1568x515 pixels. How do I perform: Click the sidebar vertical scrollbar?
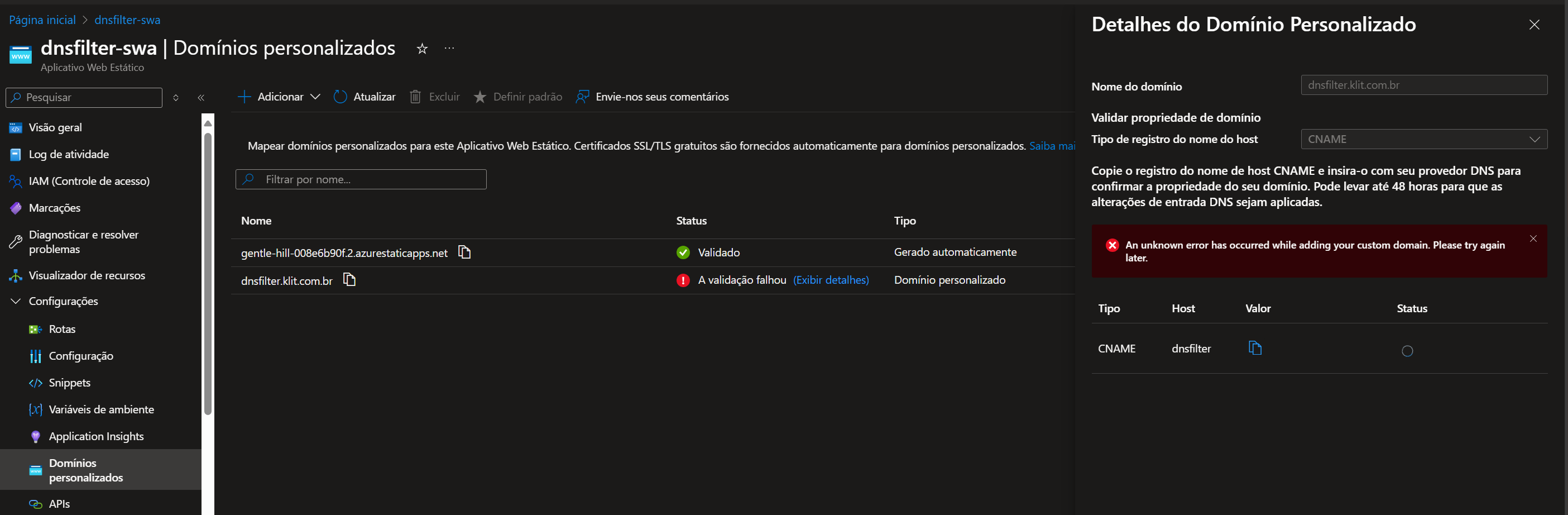point(208,274)
